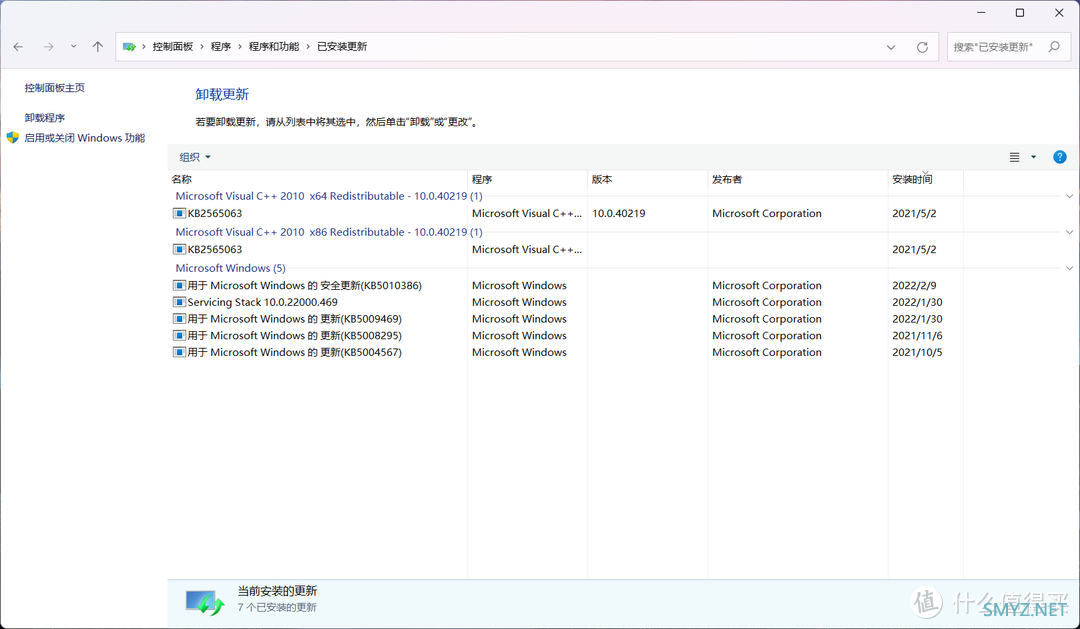The image size is (1080, 629).
Task: Sort by the 名称 column header
Action: [318, 179]
